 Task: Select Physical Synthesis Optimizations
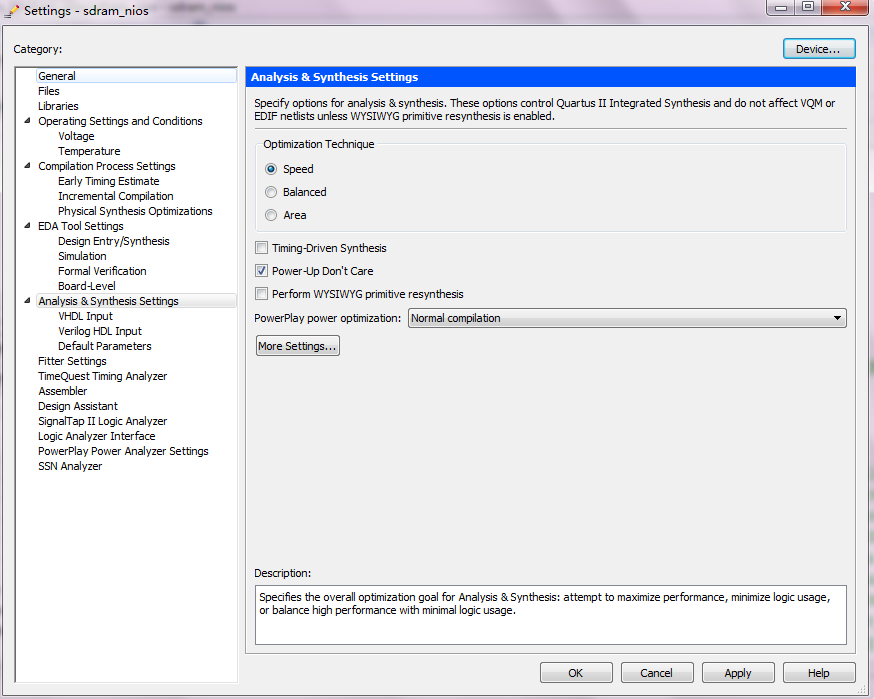coord(135,211)
